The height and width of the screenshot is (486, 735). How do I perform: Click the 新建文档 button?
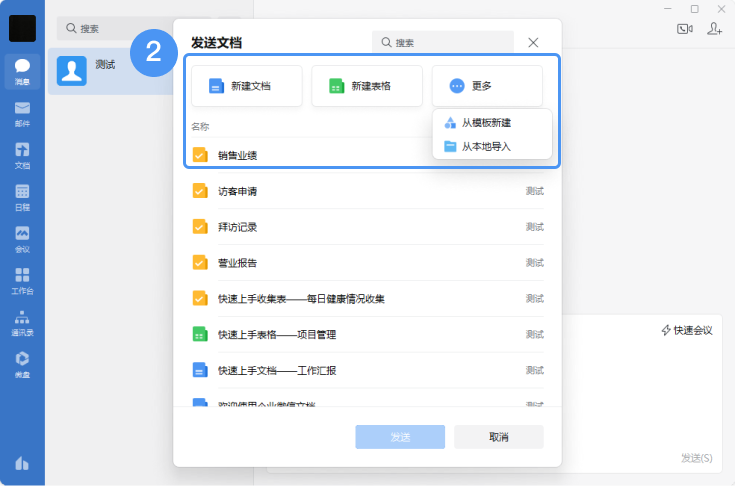(x=247, y=87)
